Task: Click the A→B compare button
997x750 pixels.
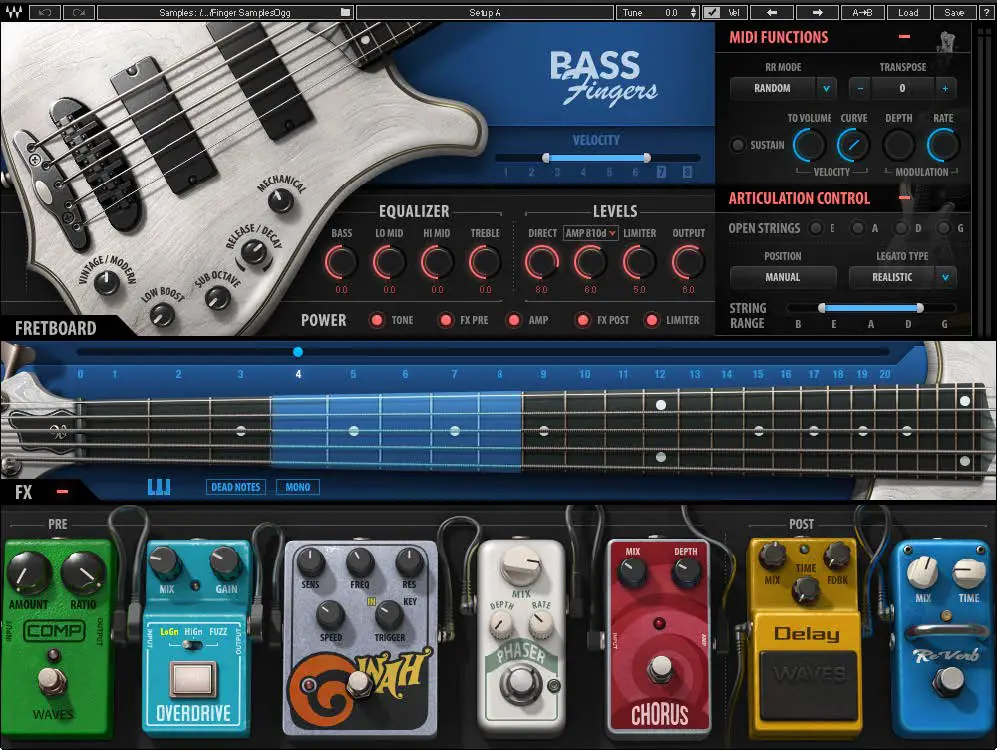Action: (862, 12)
